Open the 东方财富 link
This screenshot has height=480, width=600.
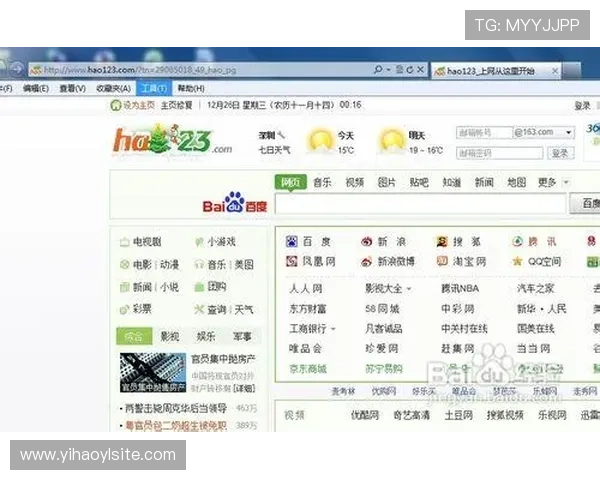[308, 309]
